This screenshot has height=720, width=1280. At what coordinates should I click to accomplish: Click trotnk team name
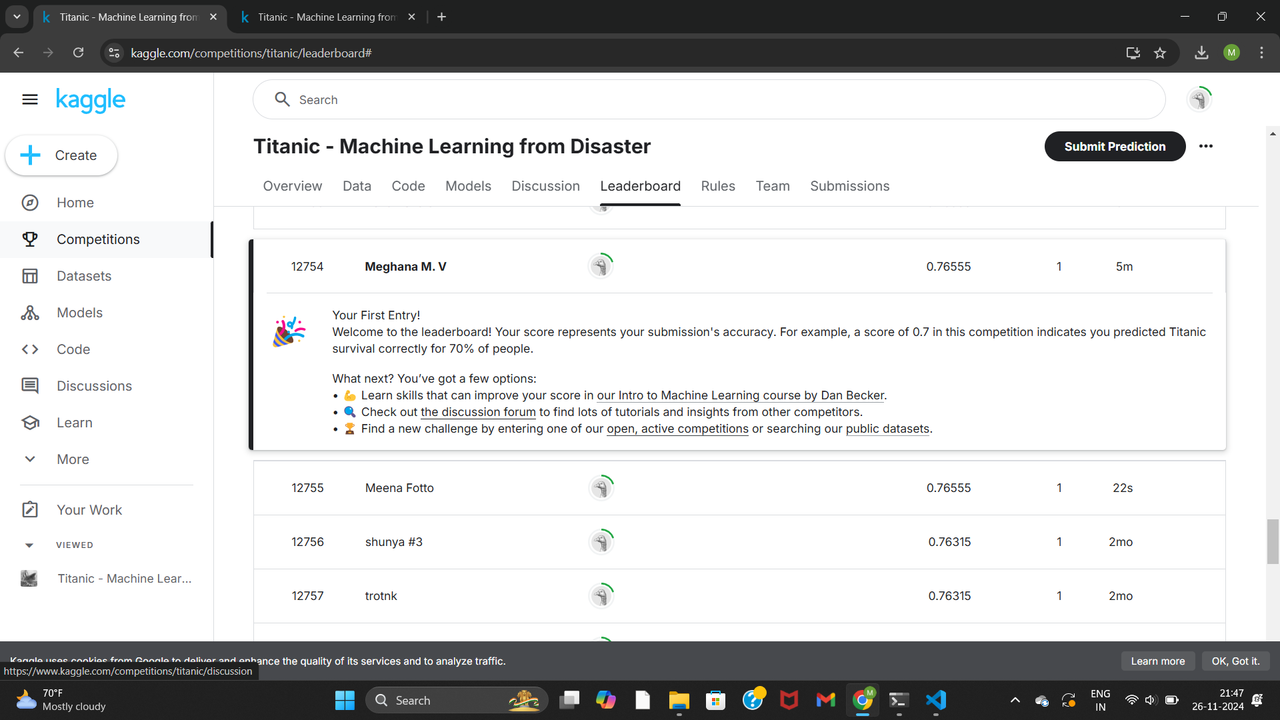(381, 596)
